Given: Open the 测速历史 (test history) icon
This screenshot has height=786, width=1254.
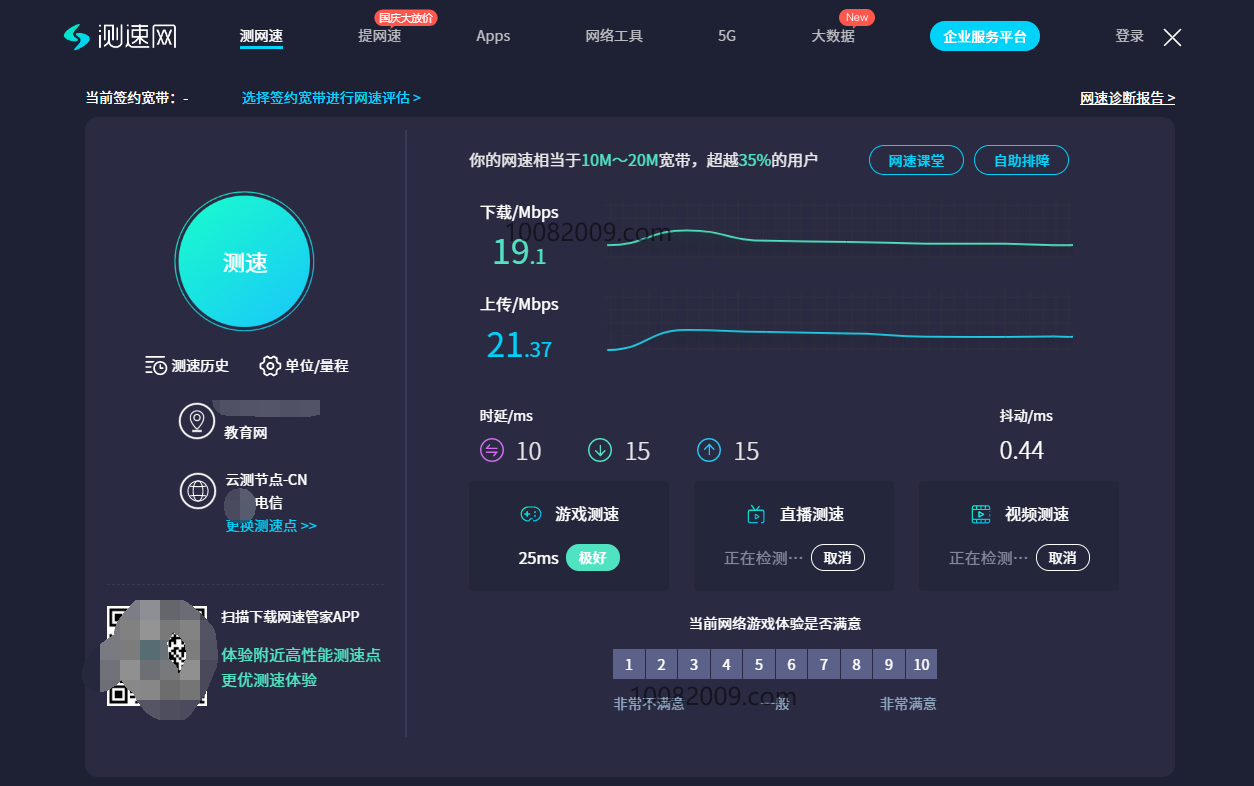Looking at the screenshot, I should 156,366.
